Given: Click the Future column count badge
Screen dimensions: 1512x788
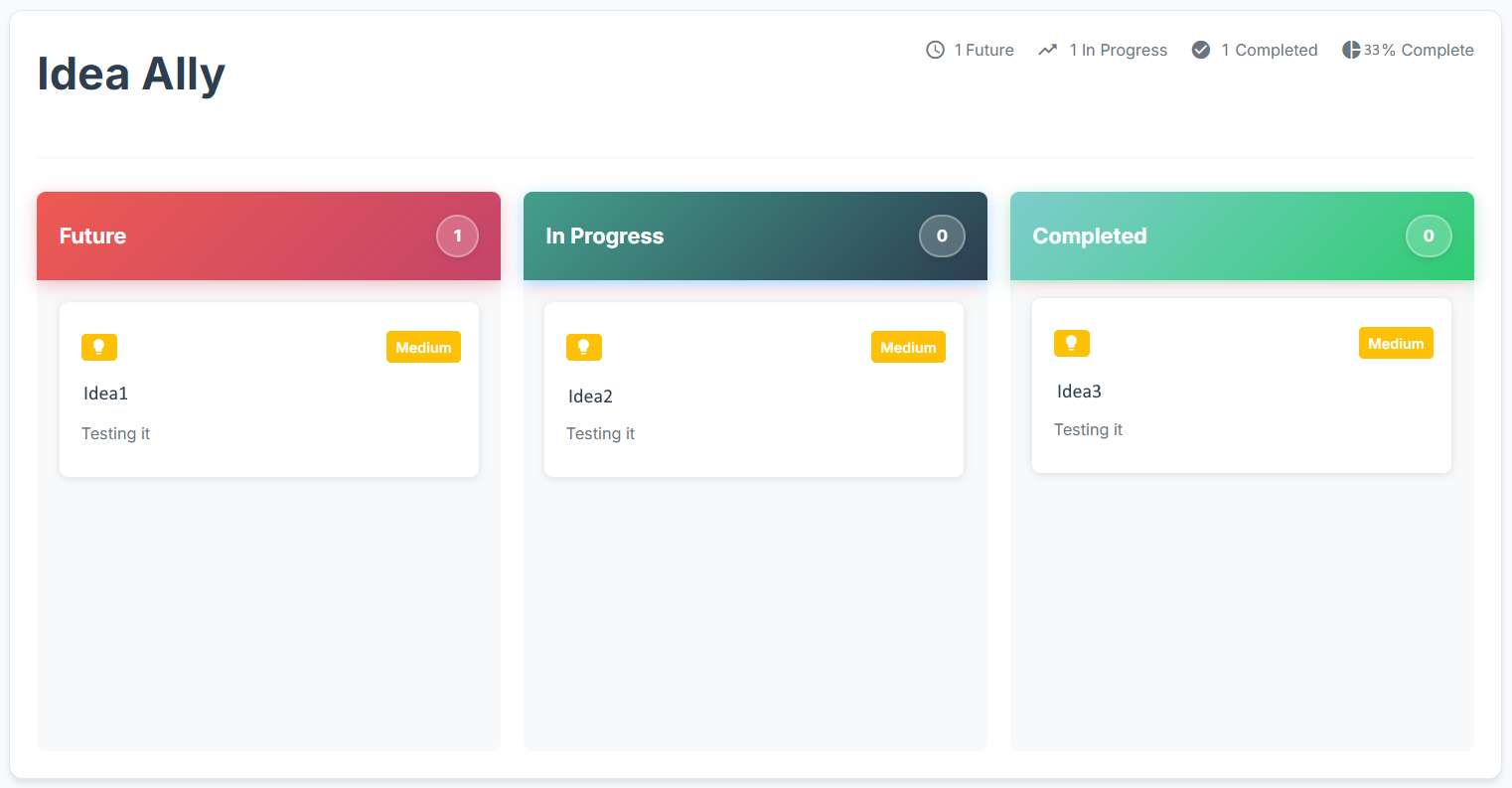Looking at the screenshot, I should [457, 236].
